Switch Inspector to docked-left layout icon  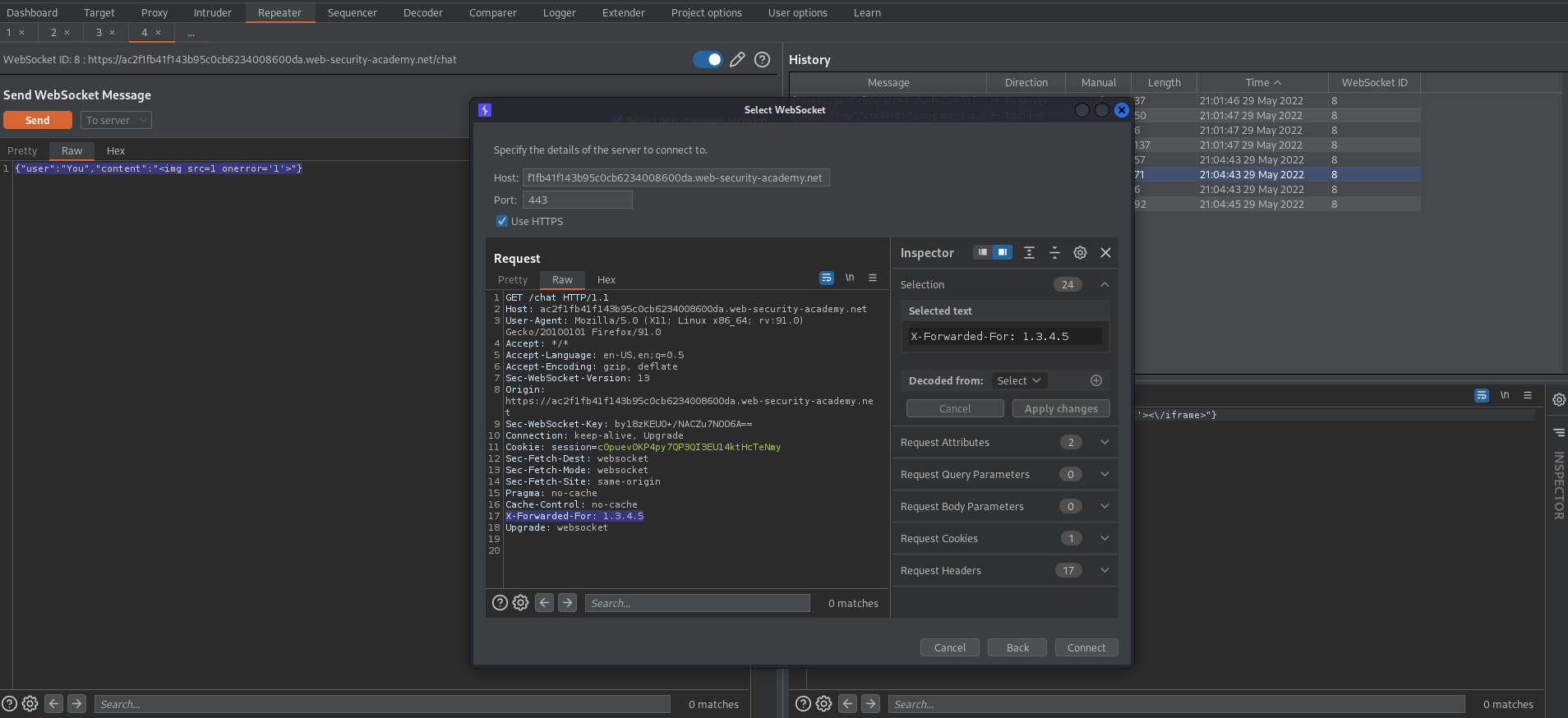tap(982, 252)
